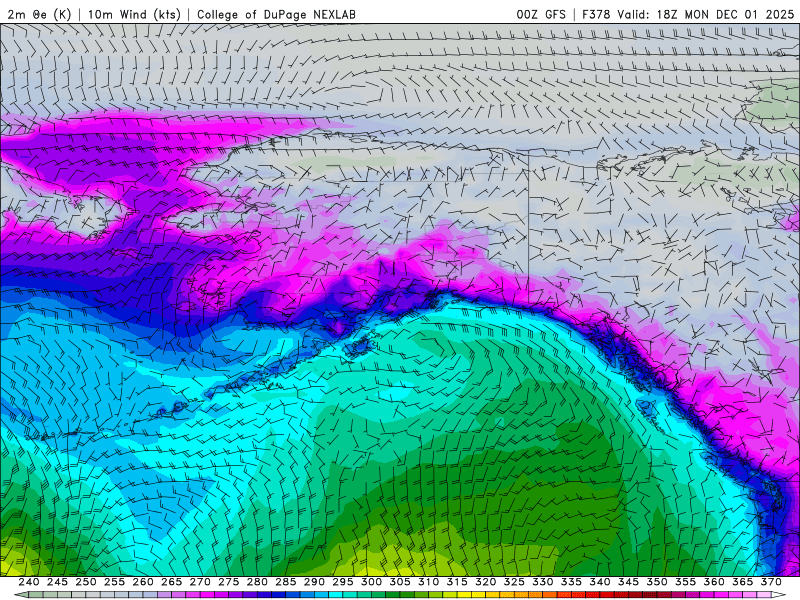Click the 'F378' forecast hour text
This screenshot has width=800, height=600.
596,14
